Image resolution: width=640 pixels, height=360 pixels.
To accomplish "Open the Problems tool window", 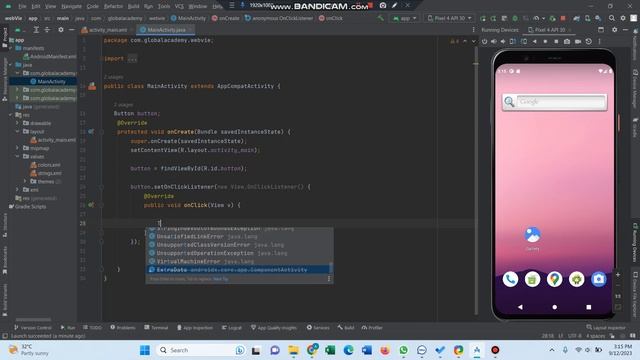I will click(123, 328).
